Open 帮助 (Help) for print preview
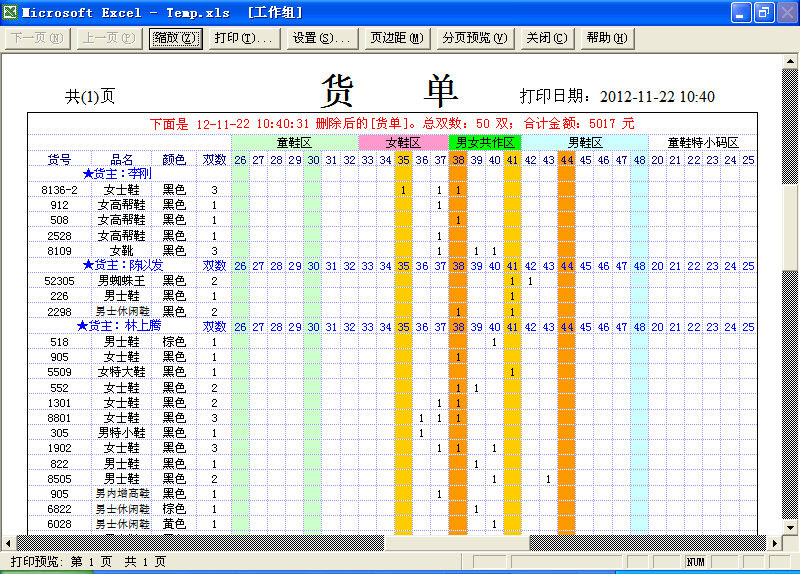800x574 pixels. point(607,38)
